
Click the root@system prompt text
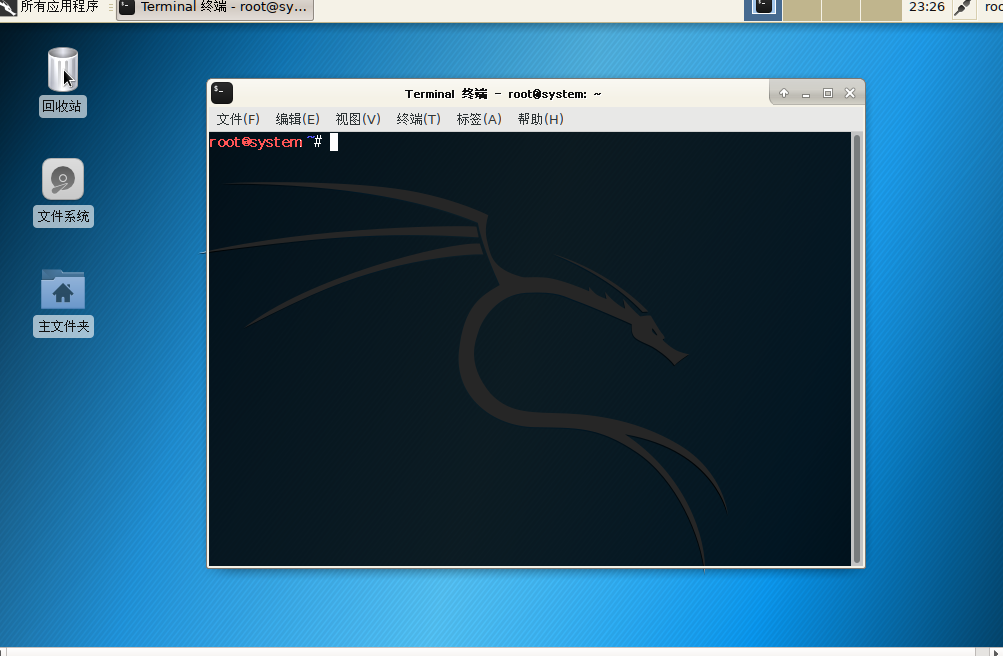[256, 142]
